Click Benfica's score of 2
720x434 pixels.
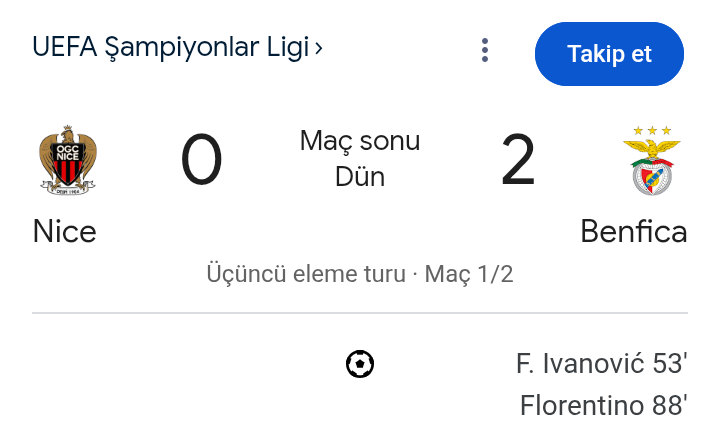518,161
